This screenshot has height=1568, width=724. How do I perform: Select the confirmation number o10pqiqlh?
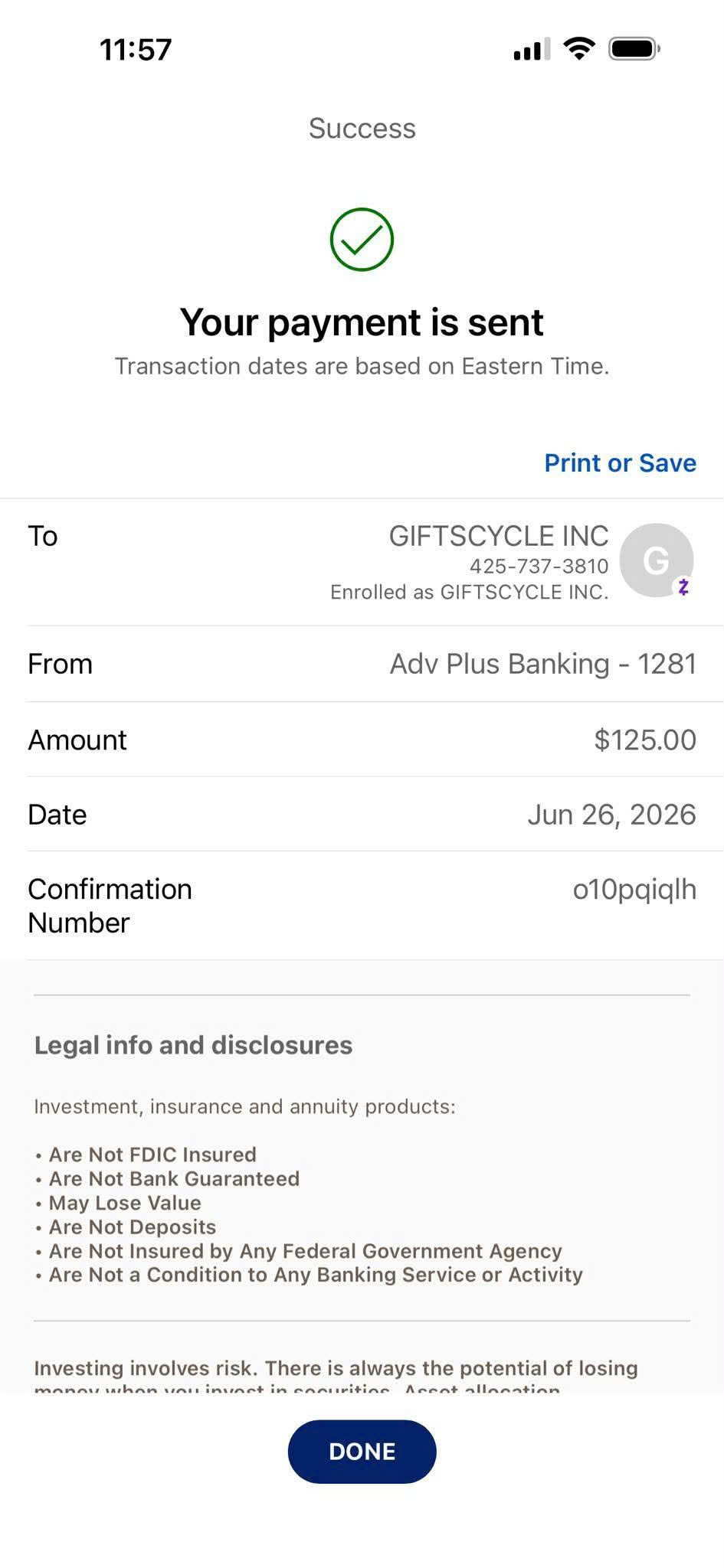[634, 890]
